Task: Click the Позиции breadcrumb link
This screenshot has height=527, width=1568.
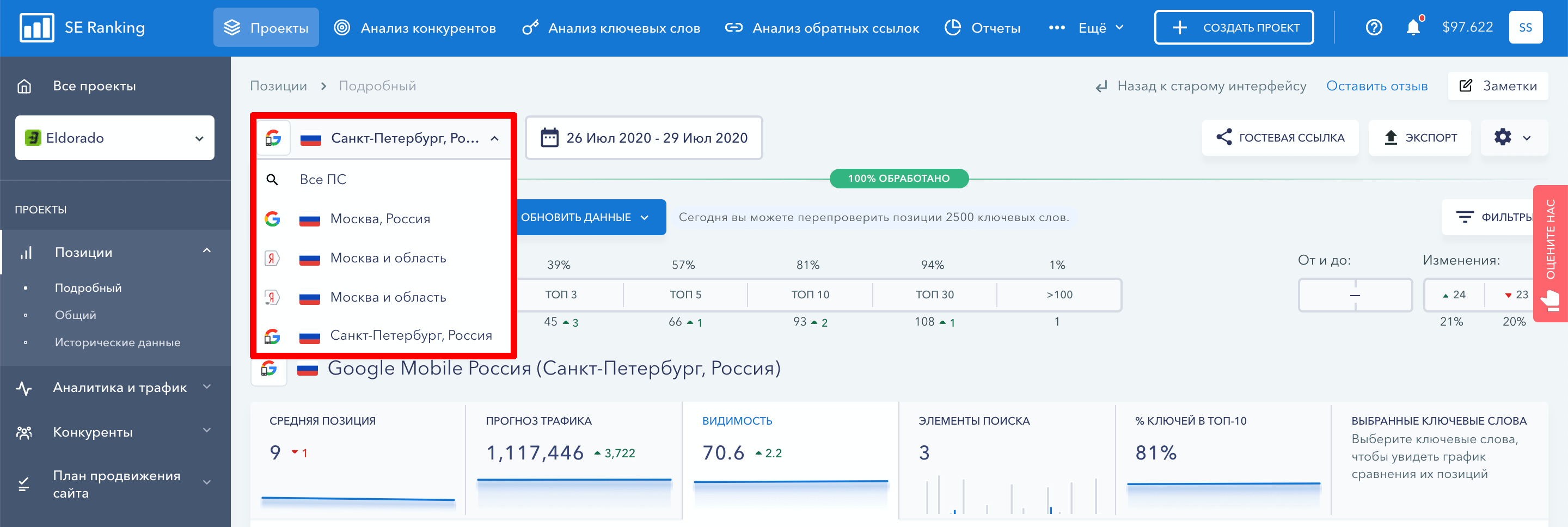Action: (278, 86)
